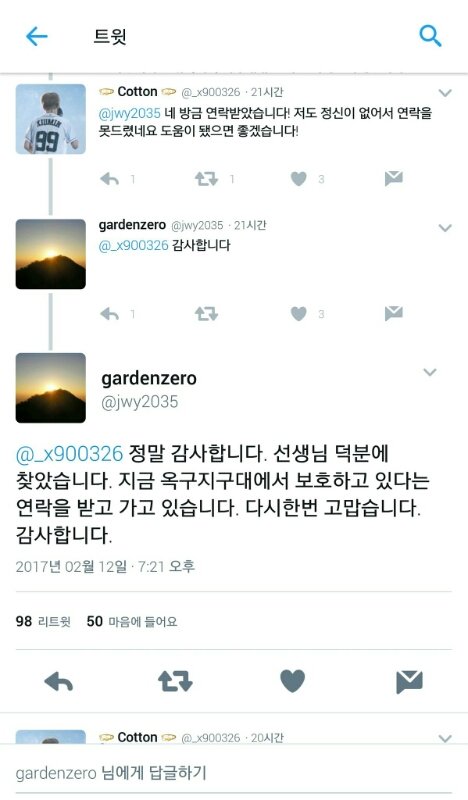Viewport: 468px width, 800px height.
Task: Like gardenzero's short 감사합니다 tweet
Action: [x=299, y=314]
